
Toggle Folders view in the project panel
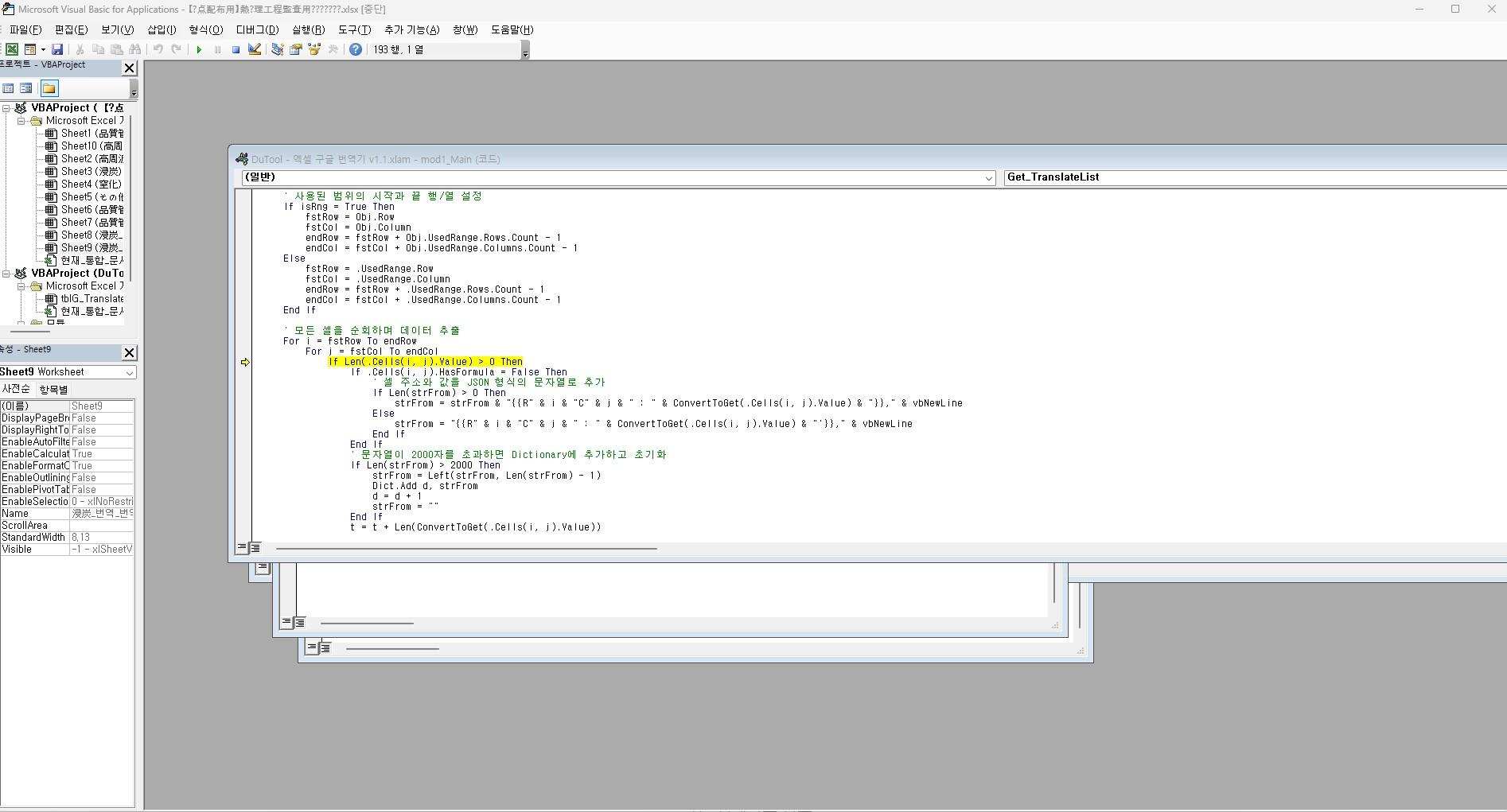[49, 88]
